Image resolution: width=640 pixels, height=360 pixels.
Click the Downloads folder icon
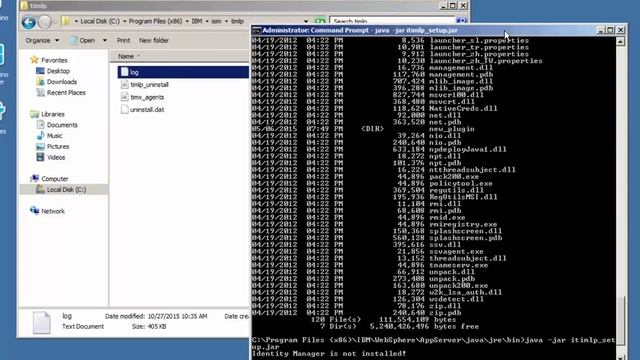pos(40,82)
